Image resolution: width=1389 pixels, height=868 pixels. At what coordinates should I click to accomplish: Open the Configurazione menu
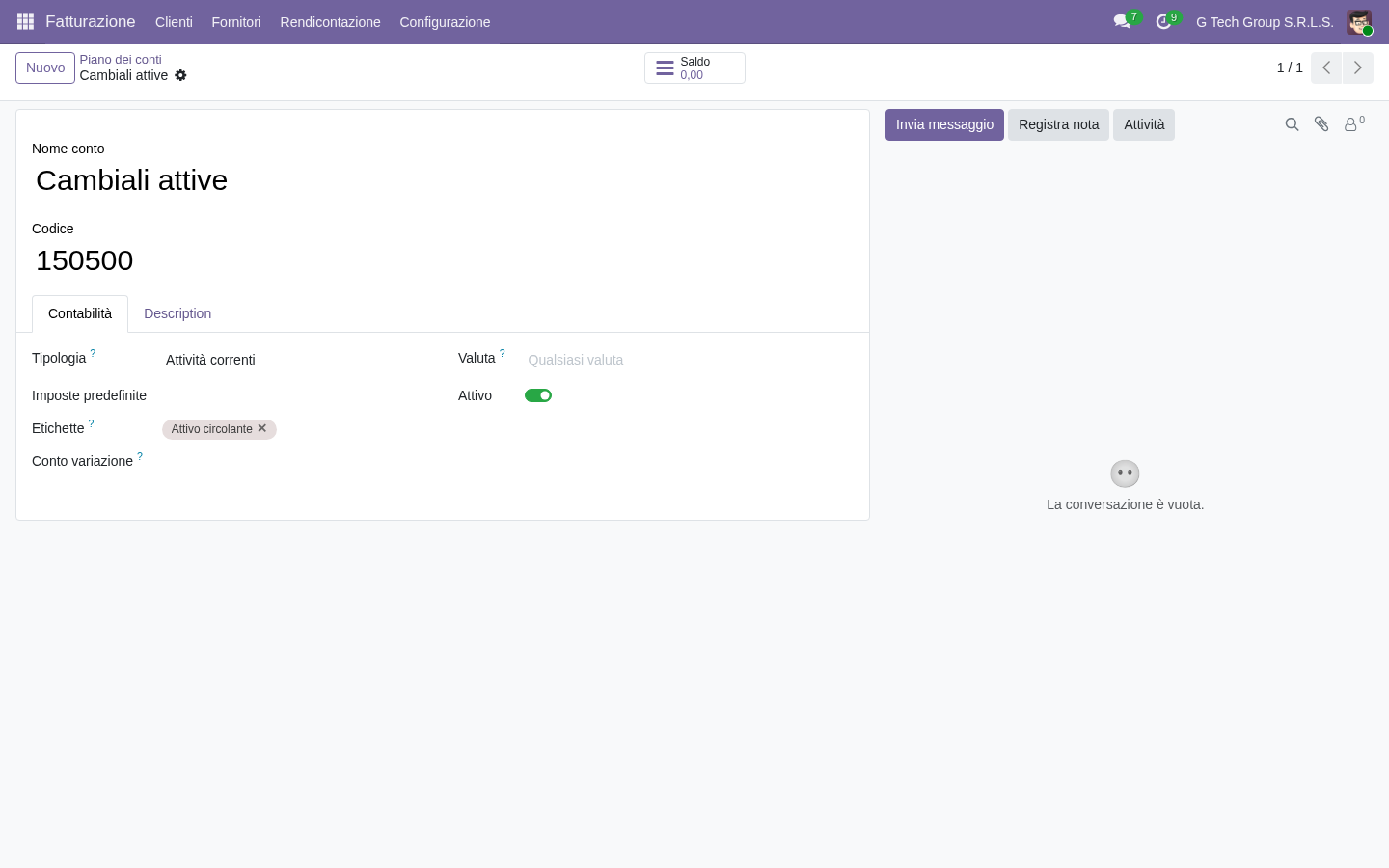pos(445,22)
